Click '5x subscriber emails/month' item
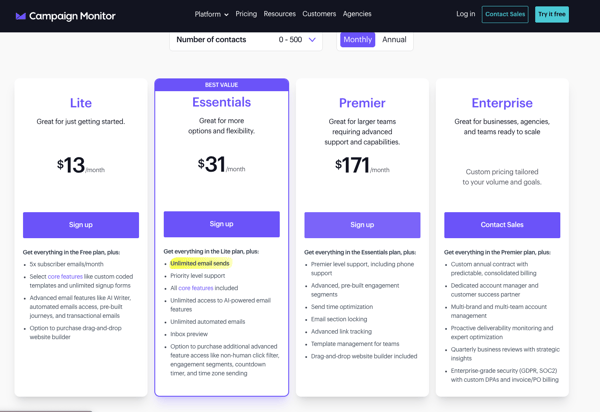Viewport: 600px width, 412px height. tap(67, 264)
